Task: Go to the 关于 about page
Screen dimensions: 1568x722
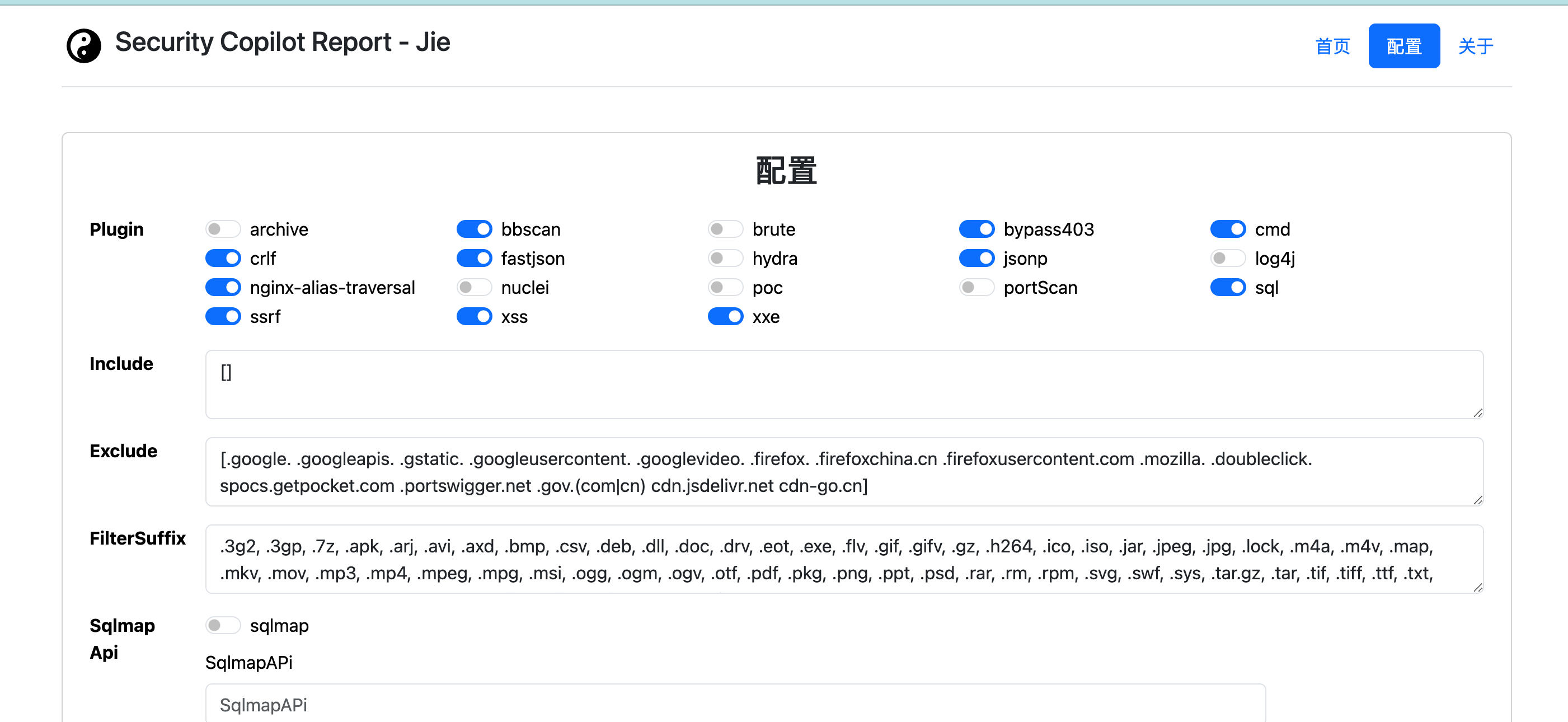Action: pyautogui.click(x=1475, y=46)
